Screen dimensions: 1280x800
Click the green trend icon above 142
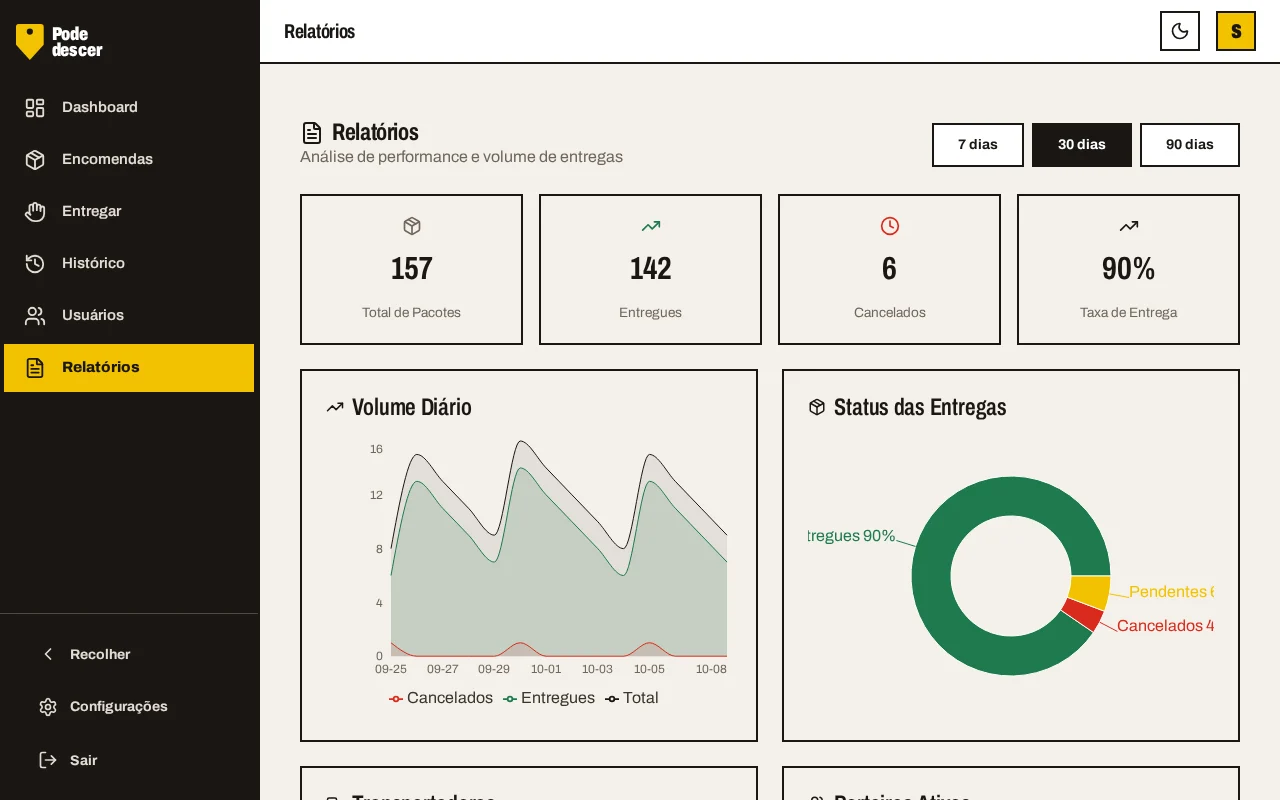(x=651, y=226)
